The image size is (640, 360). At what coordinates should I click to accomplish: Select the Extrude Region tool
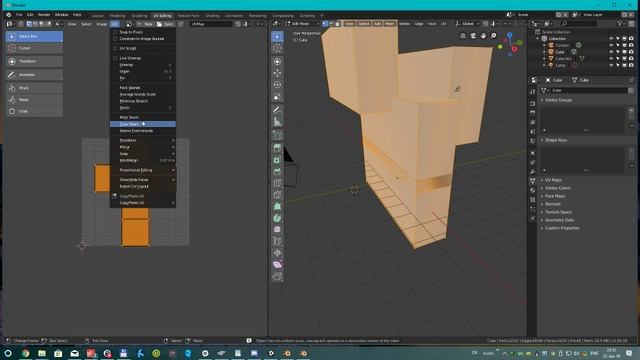(x=278, y=148)
